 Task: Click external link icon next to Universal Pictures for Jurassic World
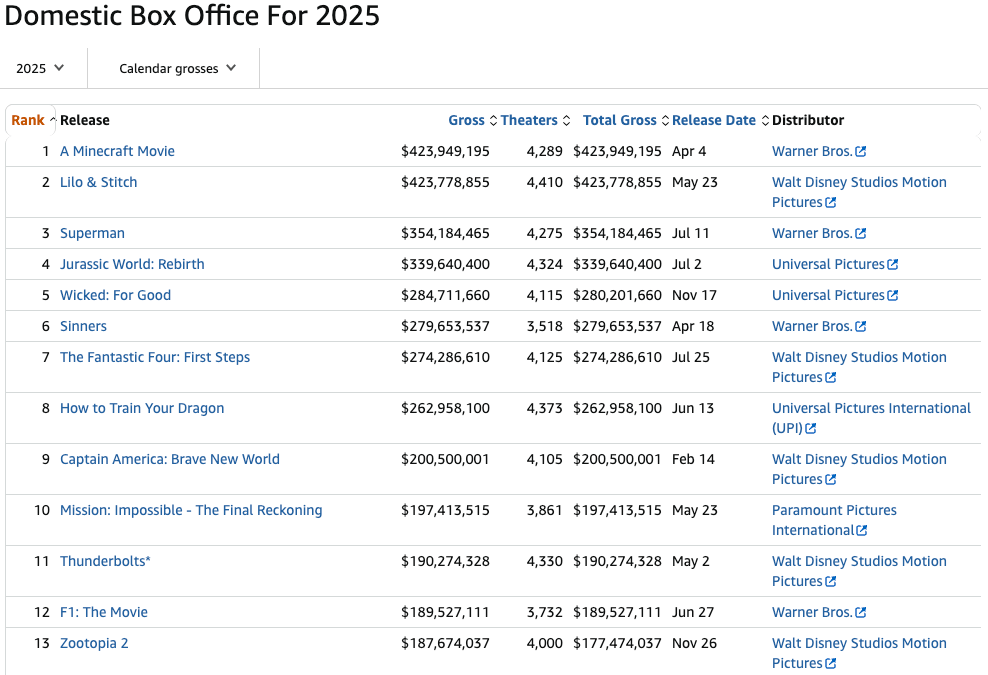pyautogui.click(x=893, y=265)
